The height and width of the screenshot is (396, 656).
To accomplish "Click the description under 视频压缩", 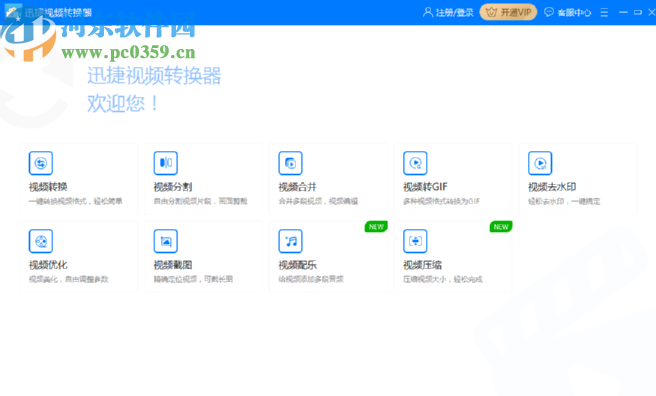I will point(443,279).
